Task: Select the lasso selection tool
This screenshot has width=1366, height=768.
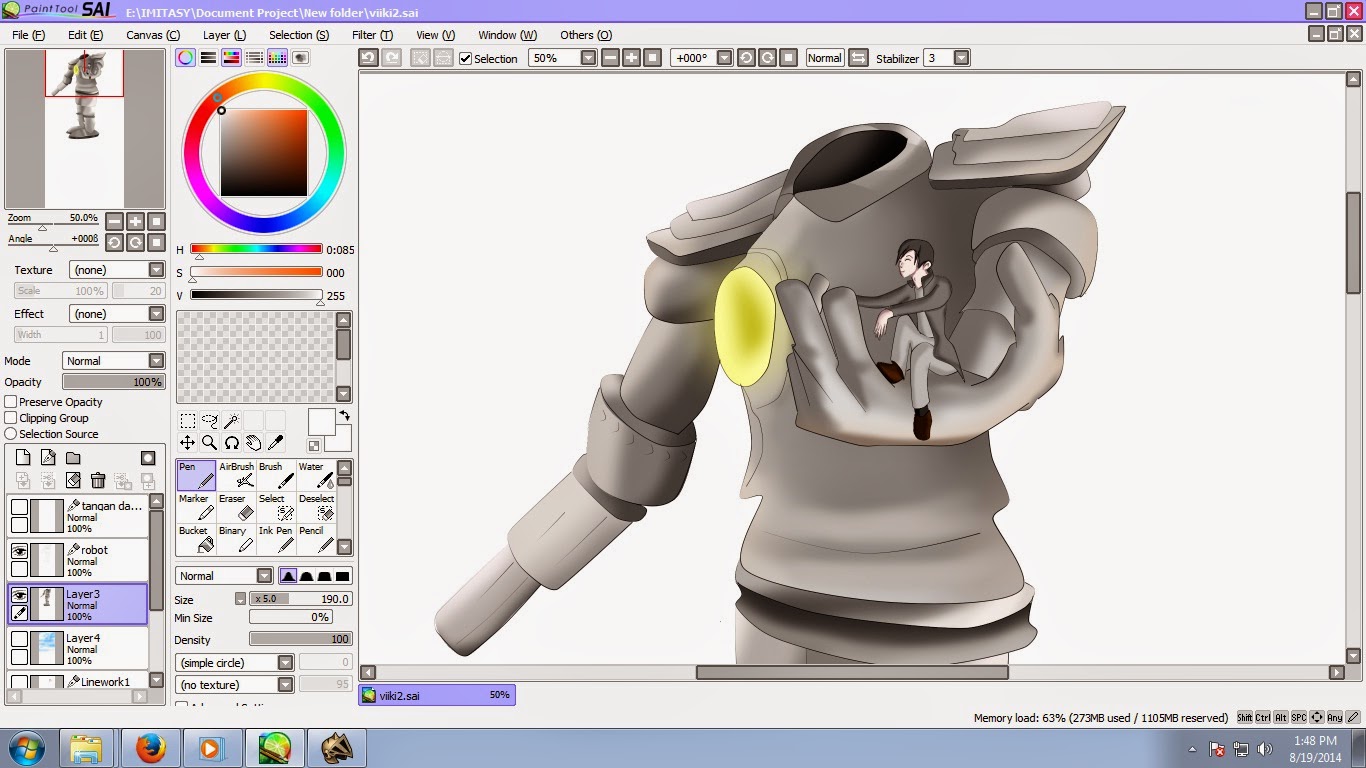Action: (209, 421)
